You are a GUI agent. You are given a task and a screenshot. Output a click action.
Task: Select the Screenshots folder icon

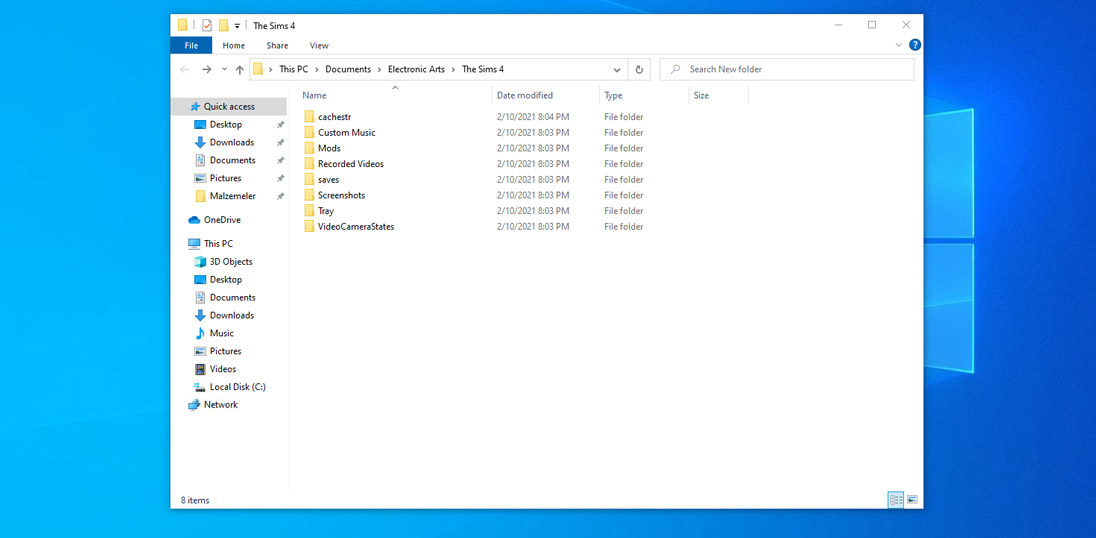pos(310,195)
